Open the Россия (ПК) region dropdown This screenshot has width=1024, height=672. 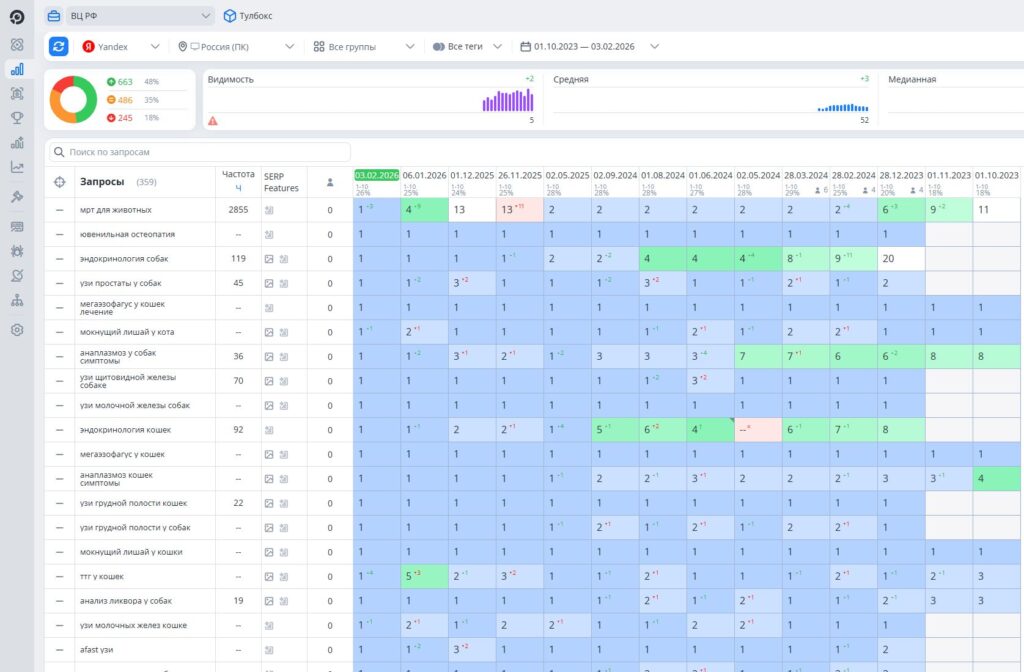[236, 46]
